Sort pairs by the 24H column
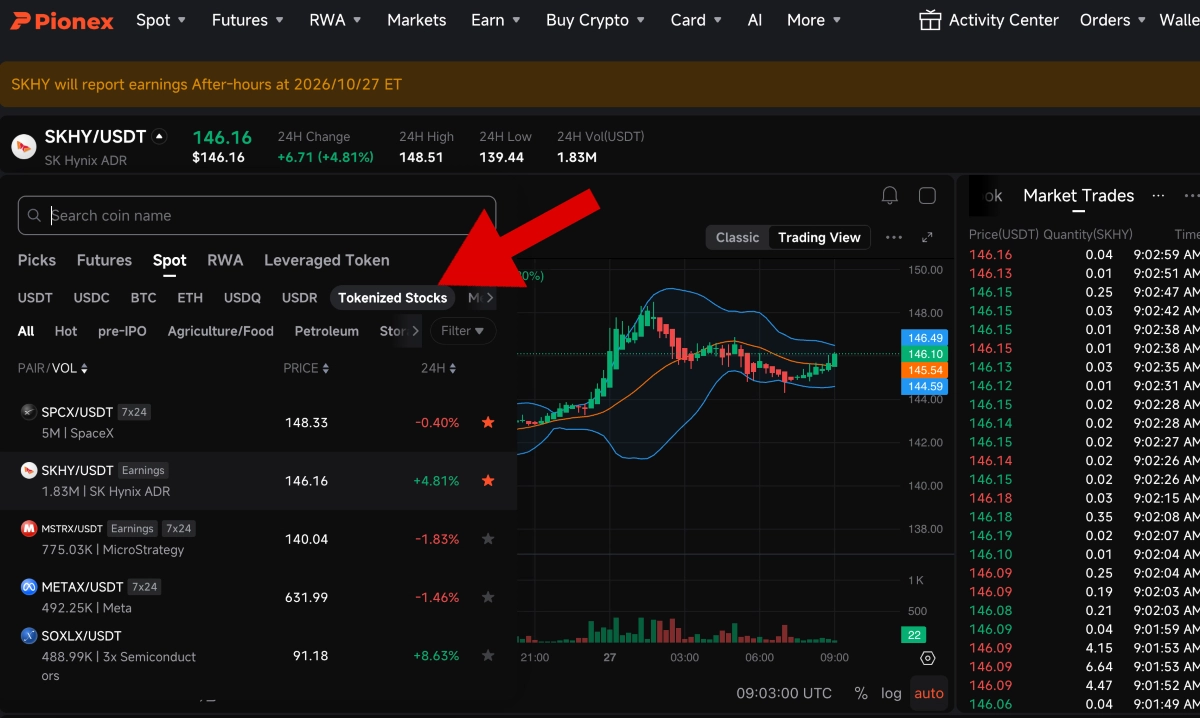Screen dimensions: 1200x718 point(439,368)
